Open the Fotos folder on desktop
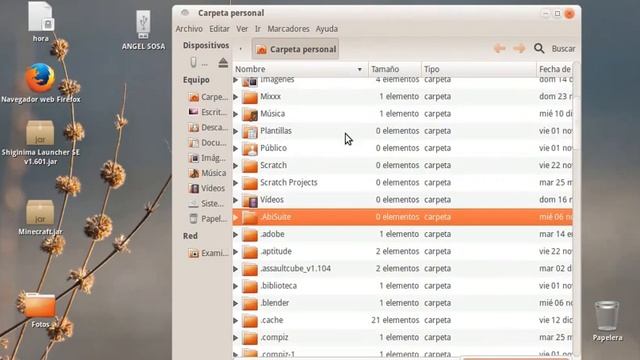Viewport: 640px width, 360px height. click(40, 305)
